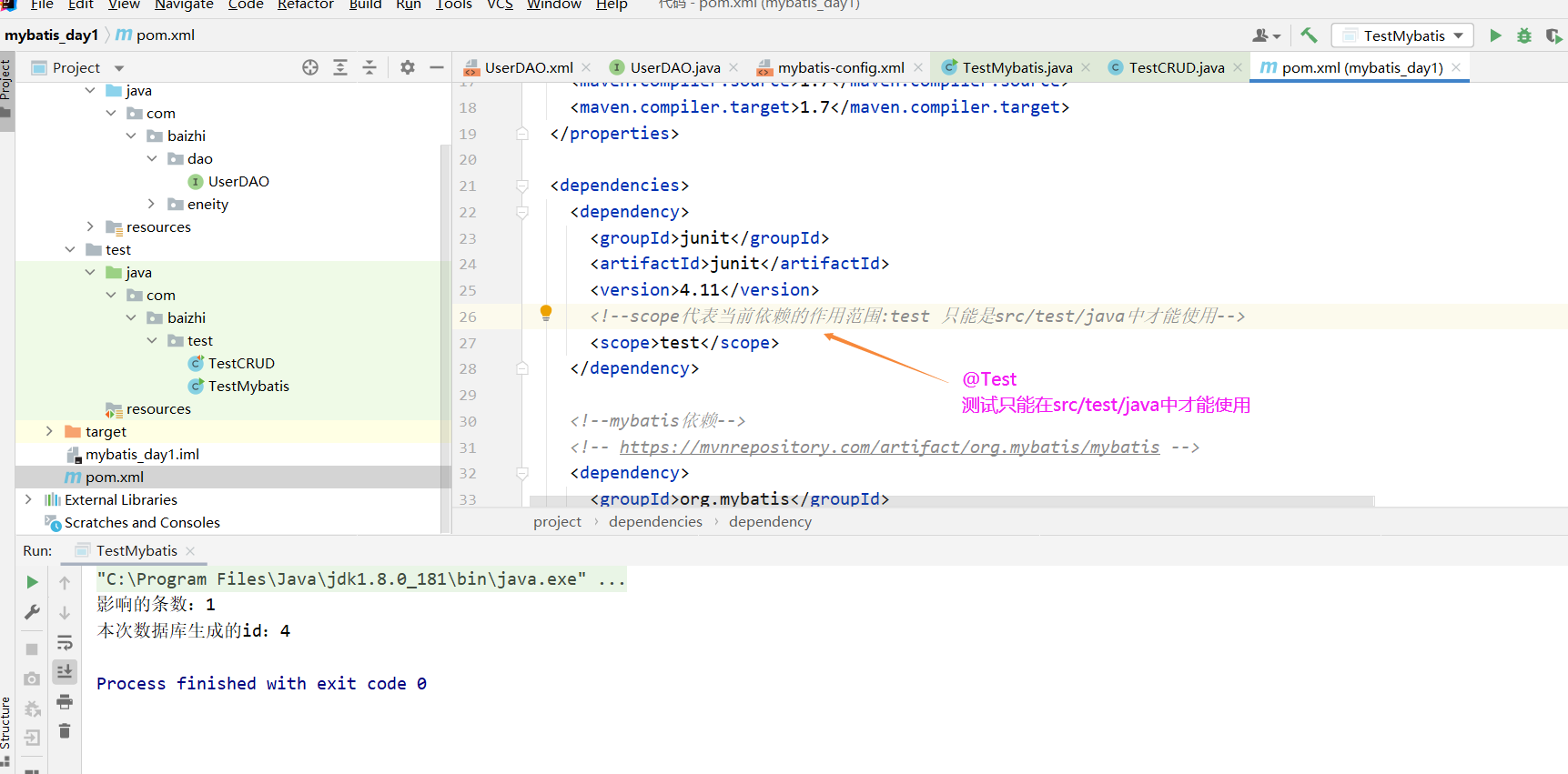Close the TestMybatis run tab
The height and width of the screenshot is (774, 1568).
point(190,550)
